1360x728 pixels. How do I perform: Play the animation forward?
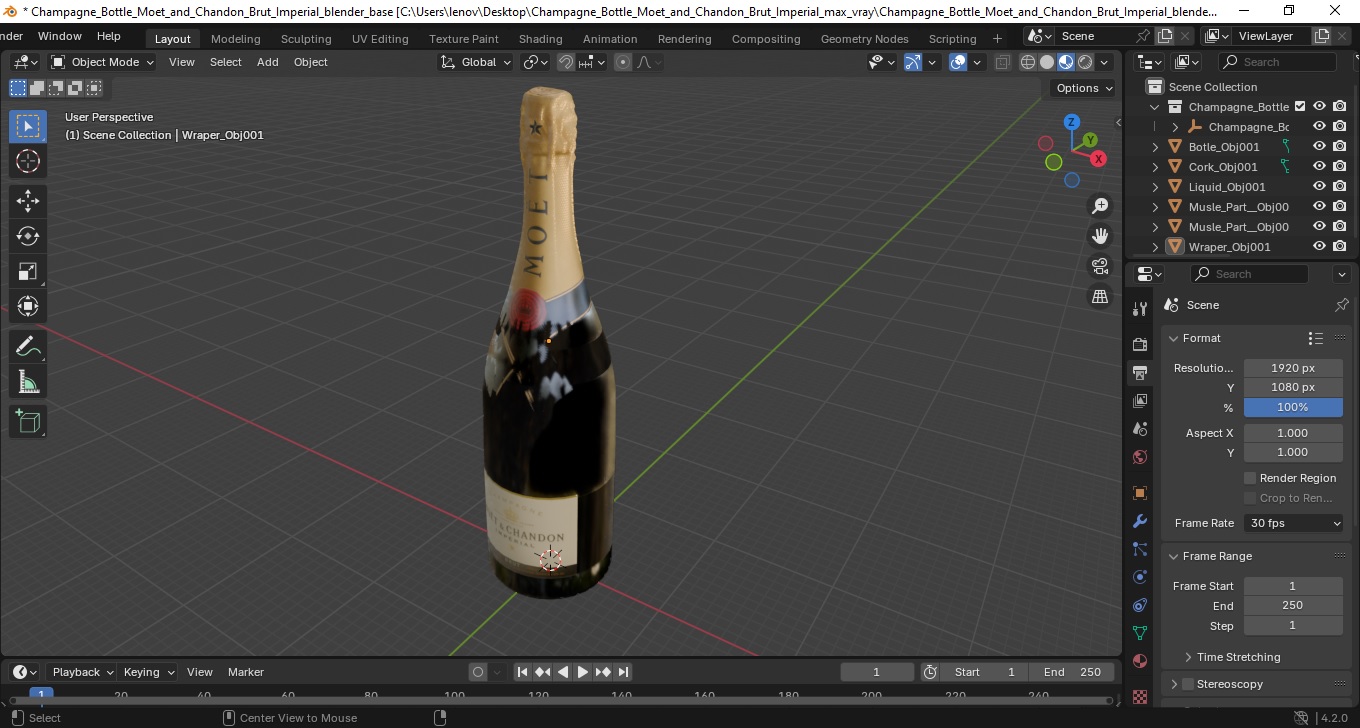point(582,672)
